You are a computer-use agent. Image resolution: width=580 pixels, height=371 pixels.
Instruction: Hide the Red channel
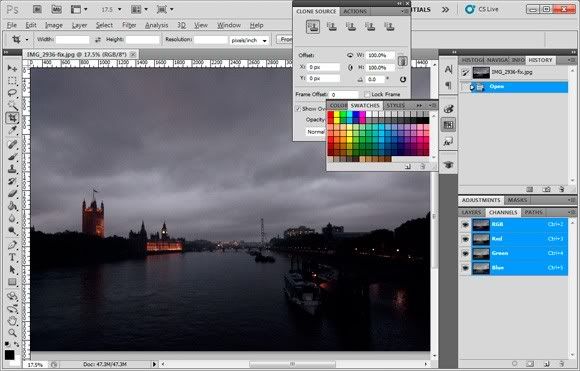click(x=465, y=239)
